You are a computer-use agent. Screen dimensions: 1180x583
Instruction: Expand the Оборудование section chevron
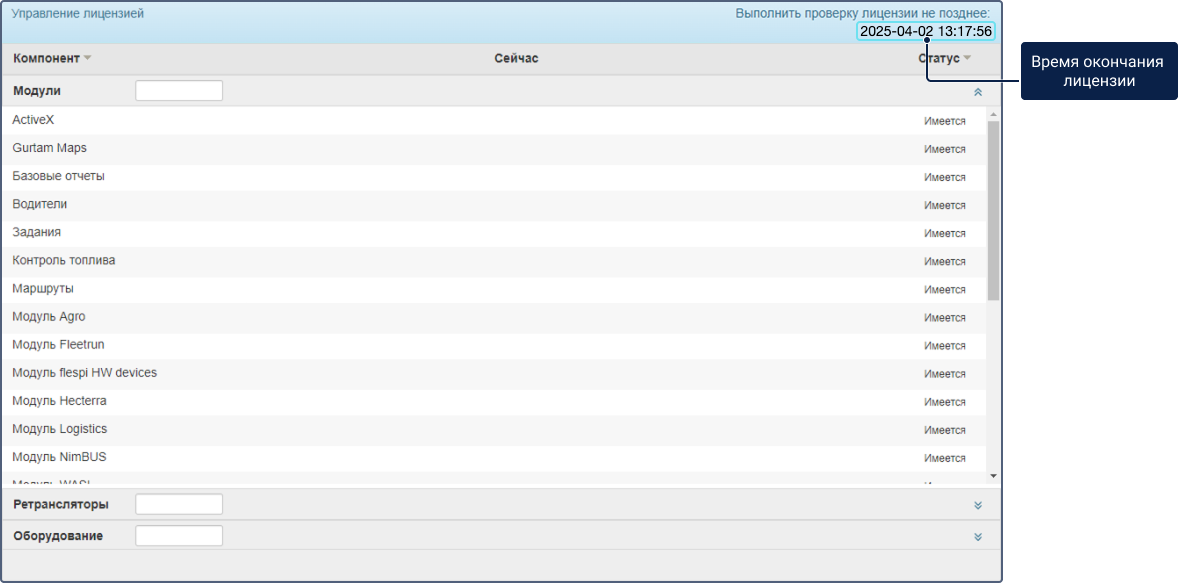click(x=978, y=537)
